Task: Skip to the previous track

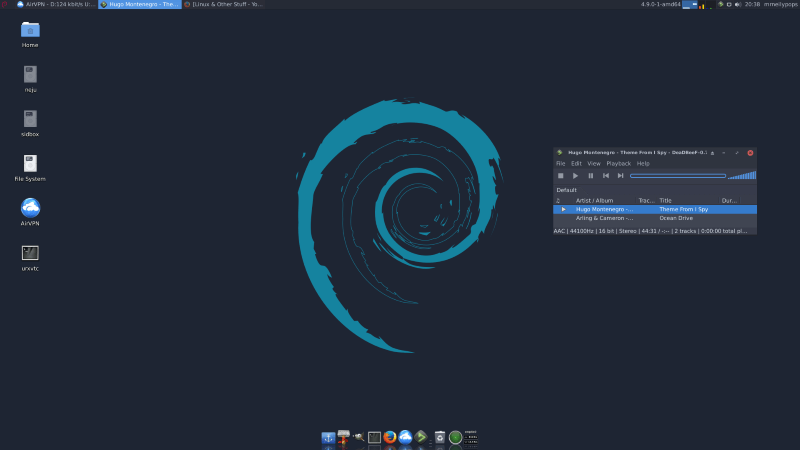Action: (606, 175)
